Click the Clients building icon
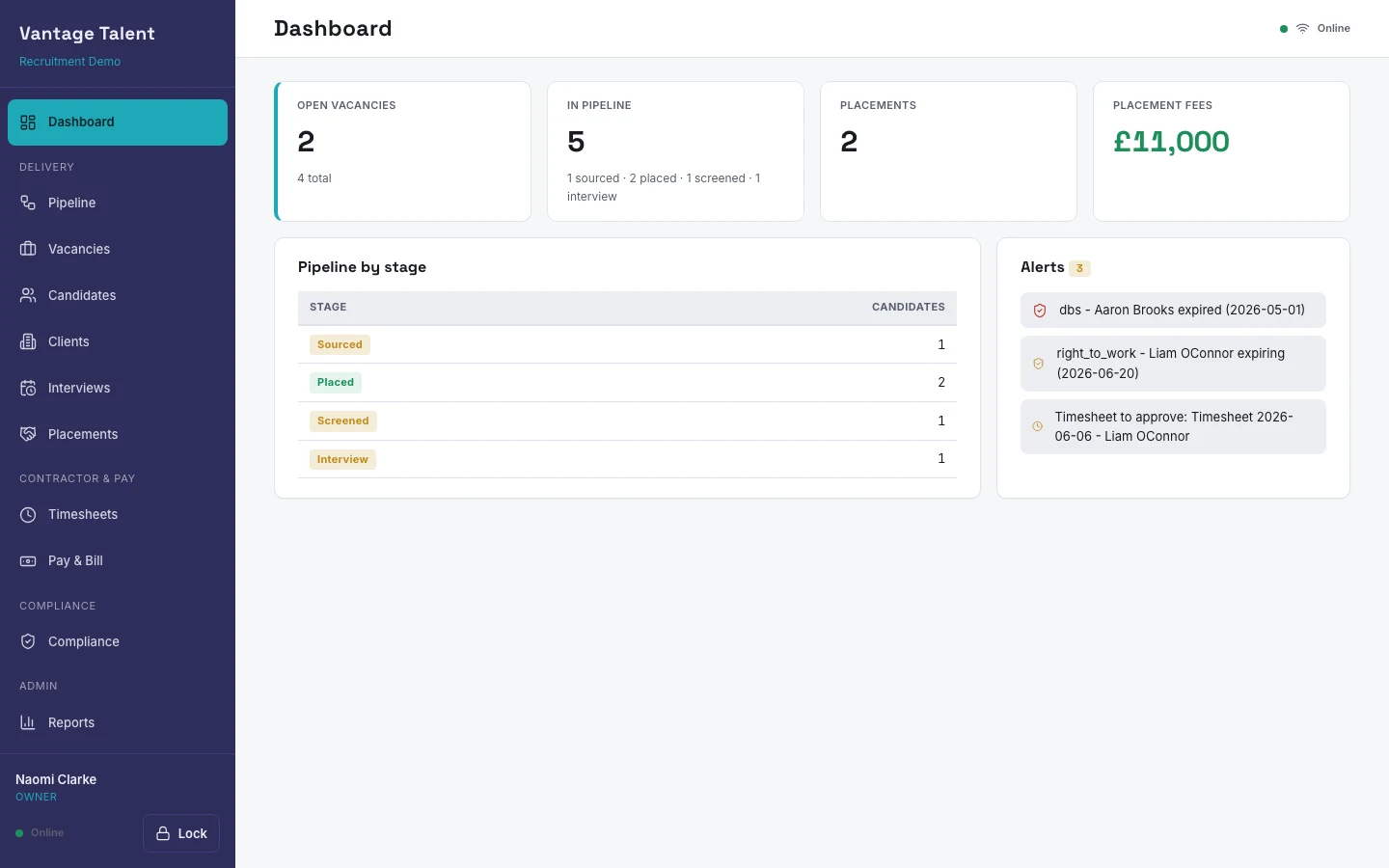The height and width of the screenshot is (868, 1389). pos(28,341)
